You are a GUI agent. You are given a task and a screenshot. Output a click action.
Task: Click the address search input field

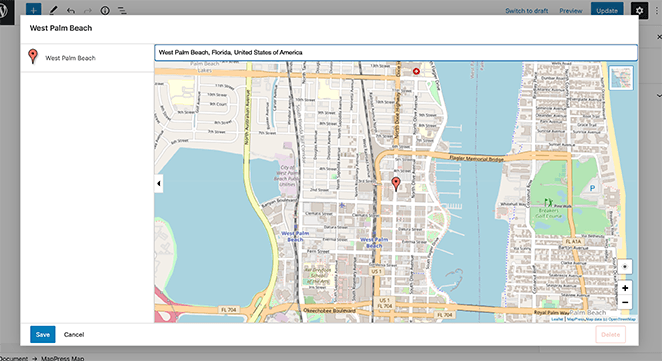(396, 52)
